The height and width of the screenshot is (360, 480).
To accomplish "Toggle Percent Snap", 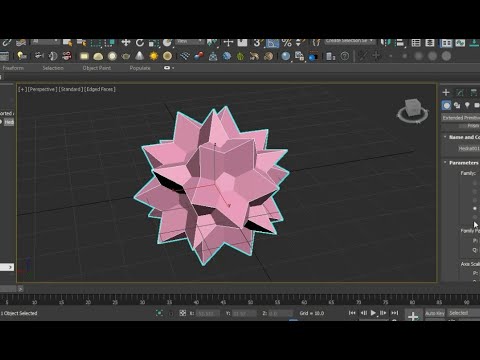I will 286,43.
